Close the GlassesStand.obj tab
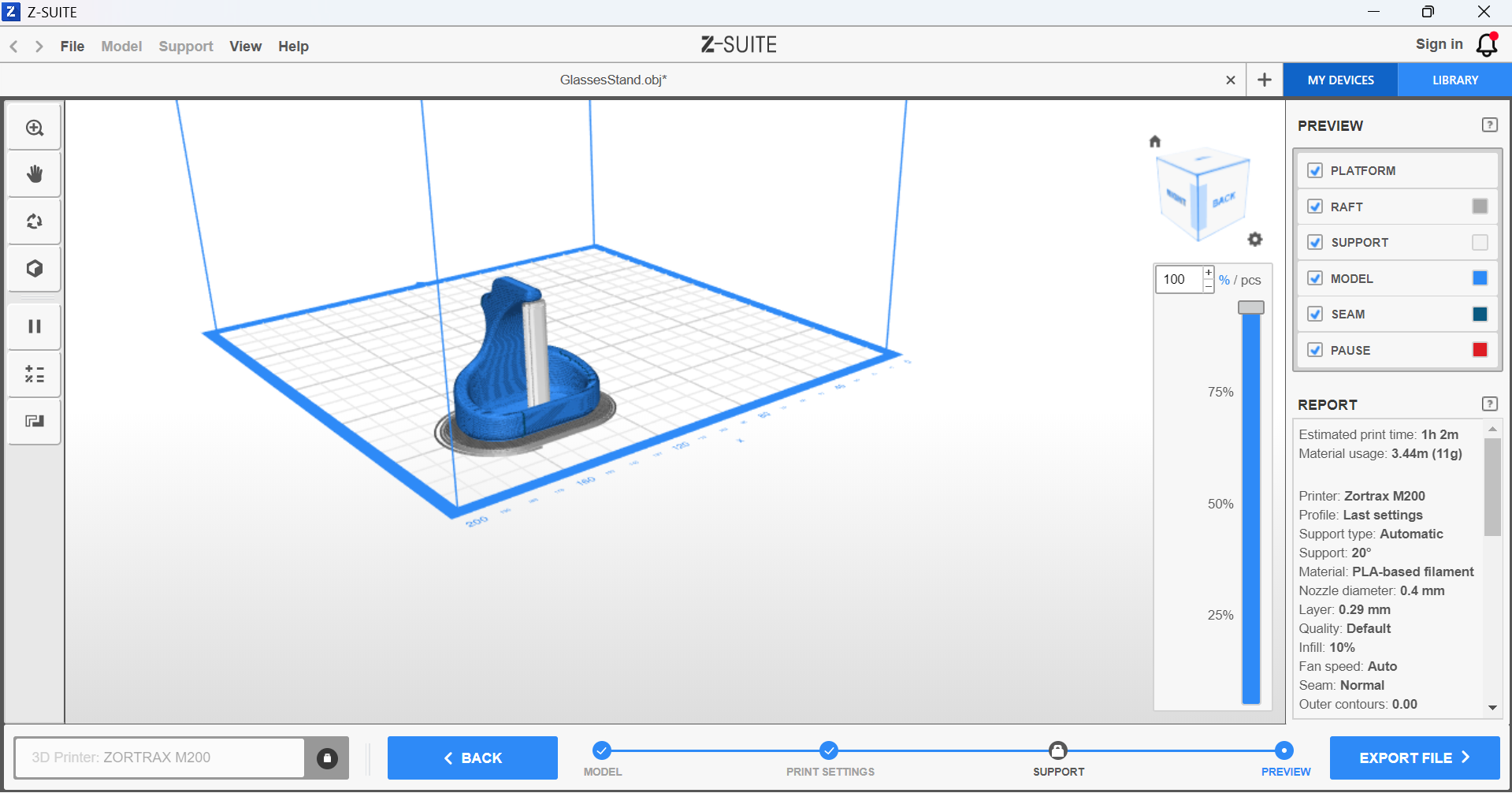1512x793 pixels. (1231, 80)
